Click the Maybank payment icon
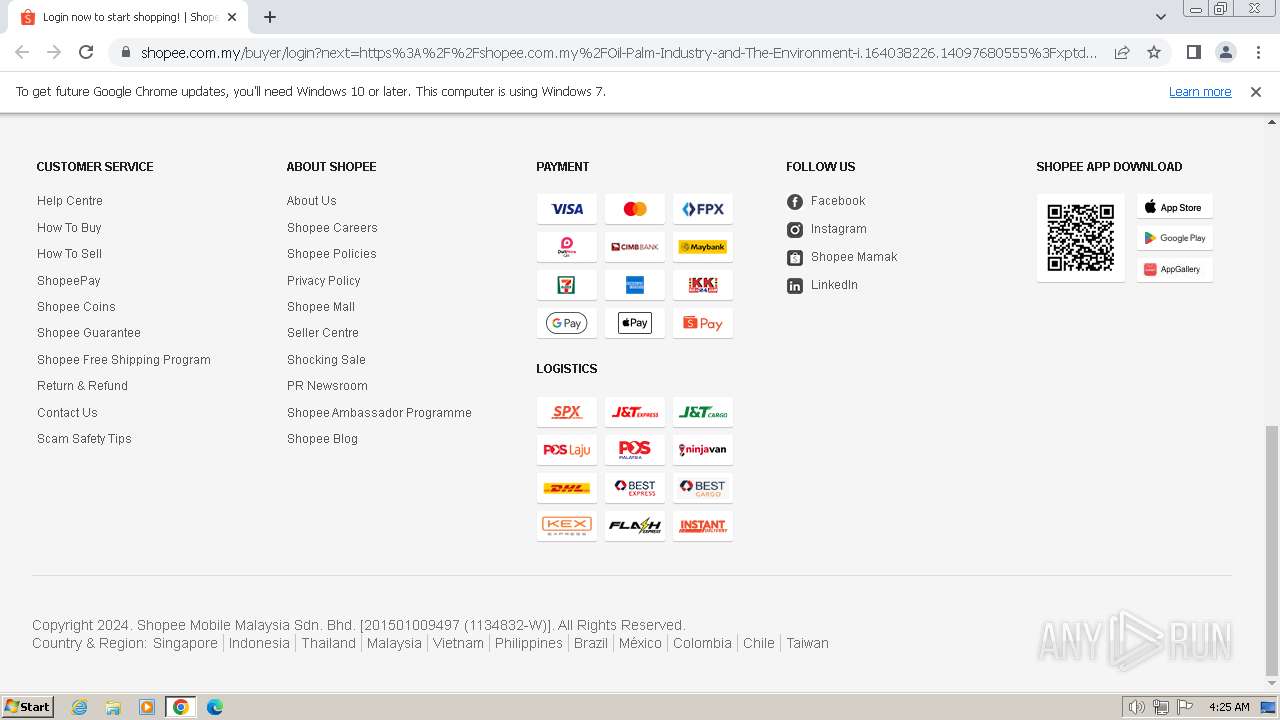 pos(703,247)
